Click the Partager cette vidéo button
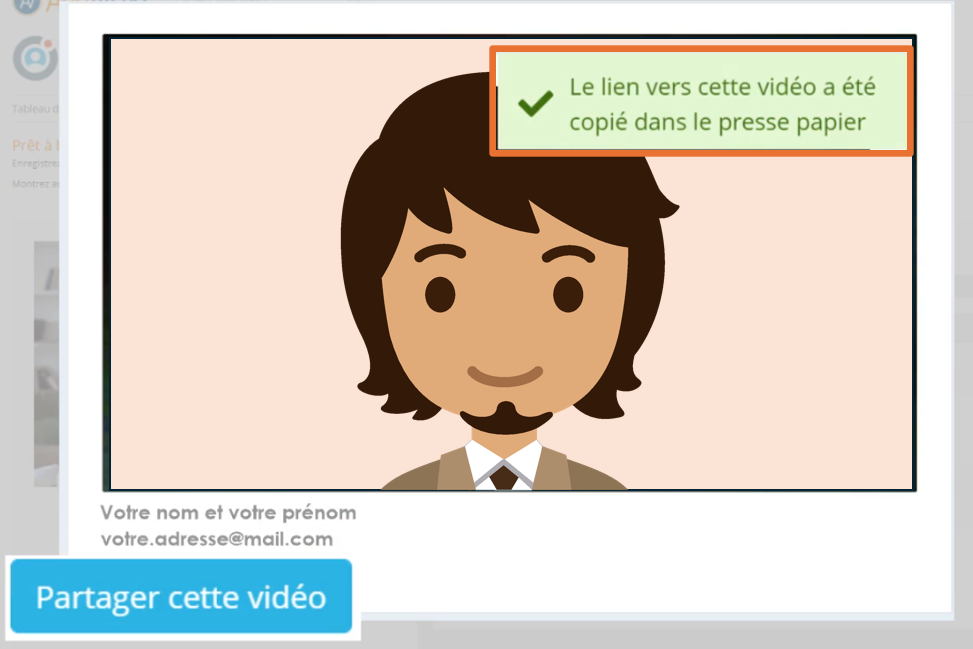Screen dimensions: 973x649 [181, 596]
